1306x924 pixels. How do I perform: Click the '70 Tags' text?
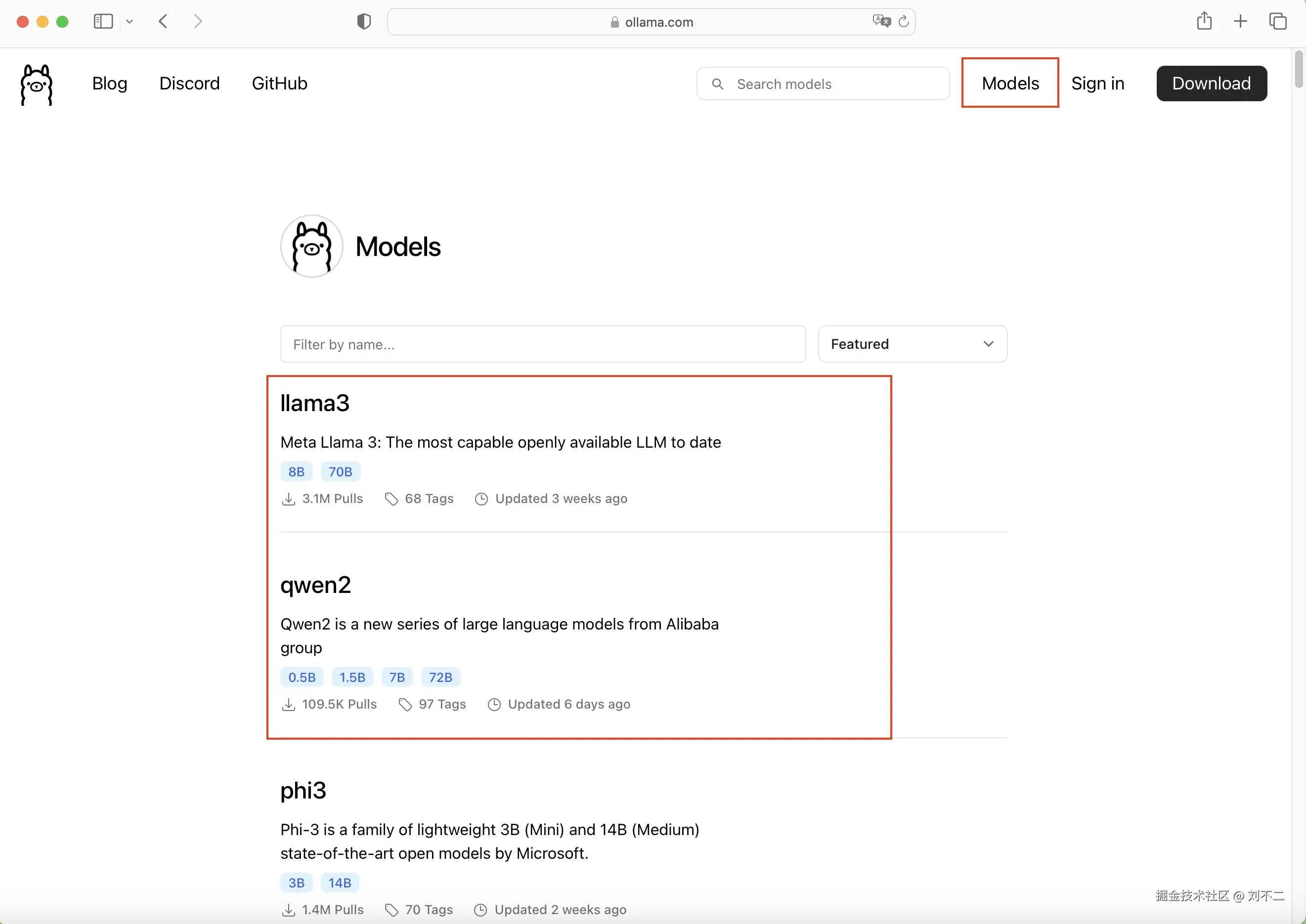click(429, 910)
